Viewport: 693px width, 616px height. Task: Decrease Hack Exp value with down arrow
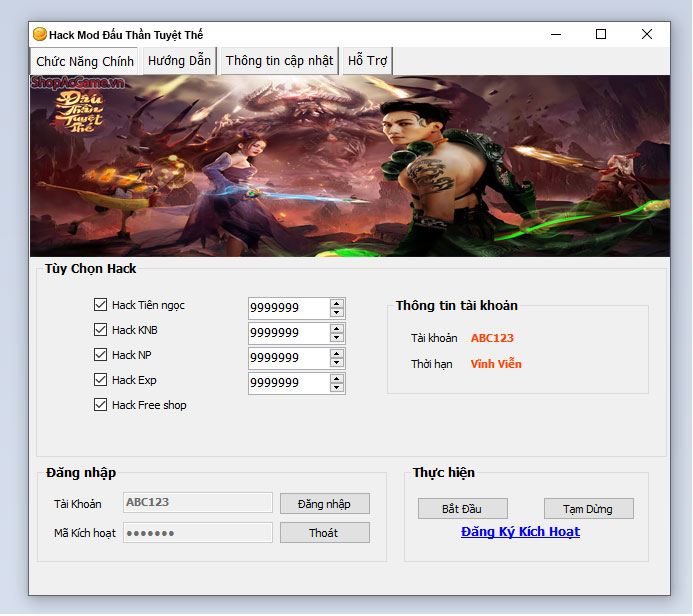[337, 388]
